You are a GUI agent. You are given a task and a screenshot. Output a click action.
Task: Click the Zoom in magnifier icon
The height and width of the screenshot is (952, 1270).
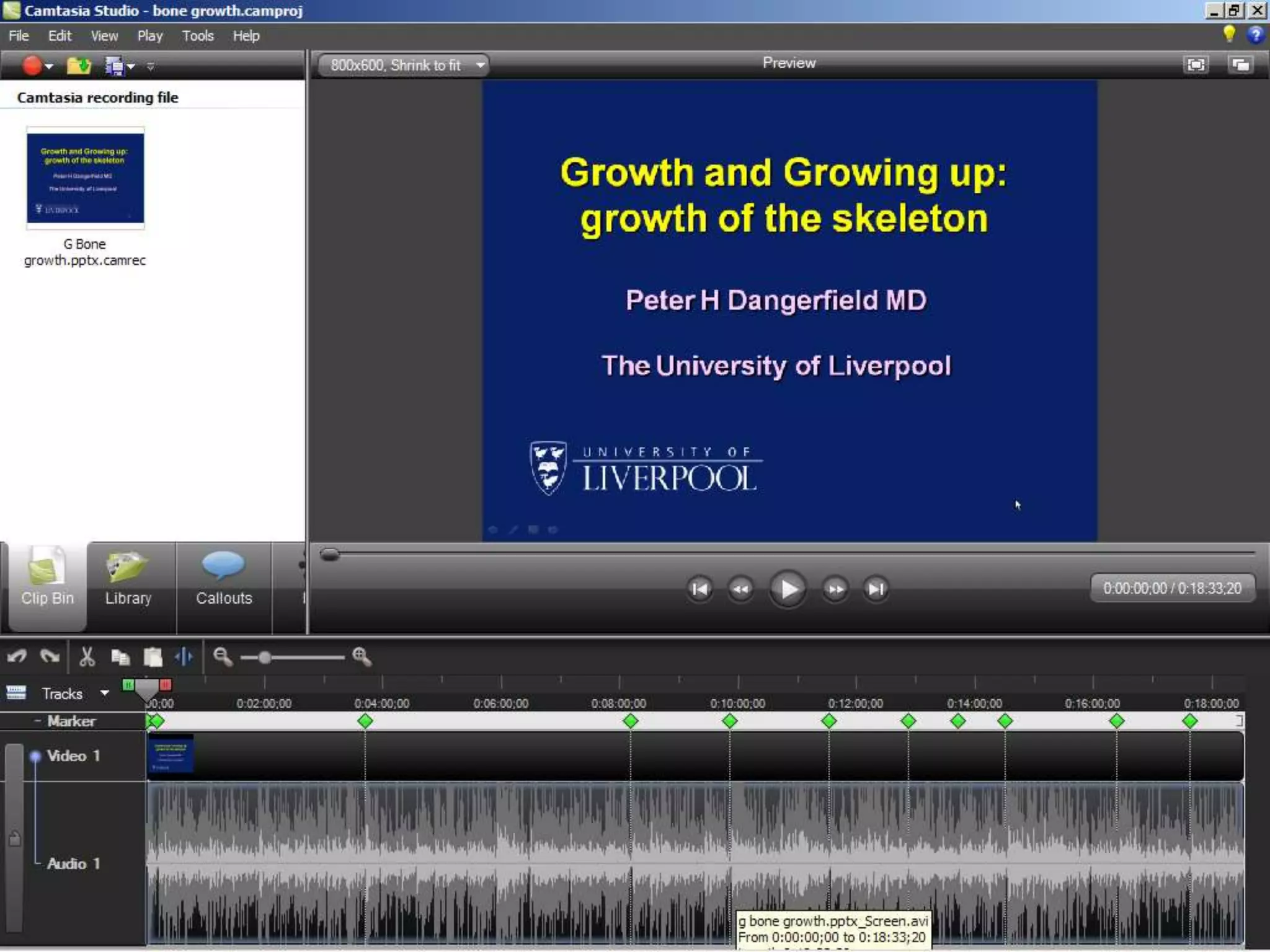pos(362,657)
